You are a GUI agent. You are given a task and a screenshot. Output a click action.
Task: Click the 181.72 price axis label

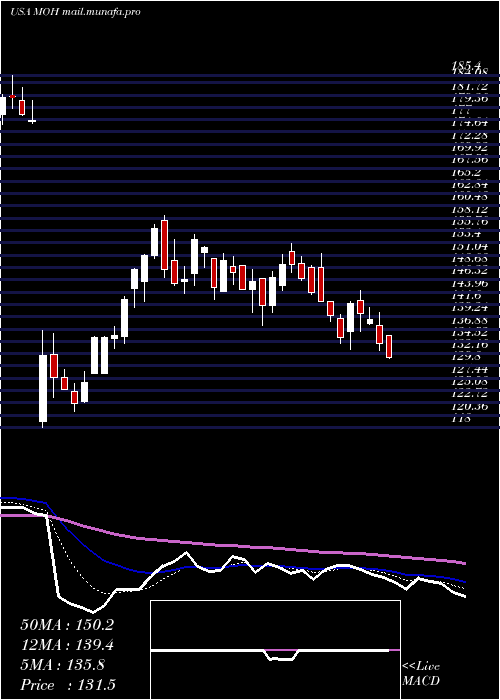coord(469,86)
